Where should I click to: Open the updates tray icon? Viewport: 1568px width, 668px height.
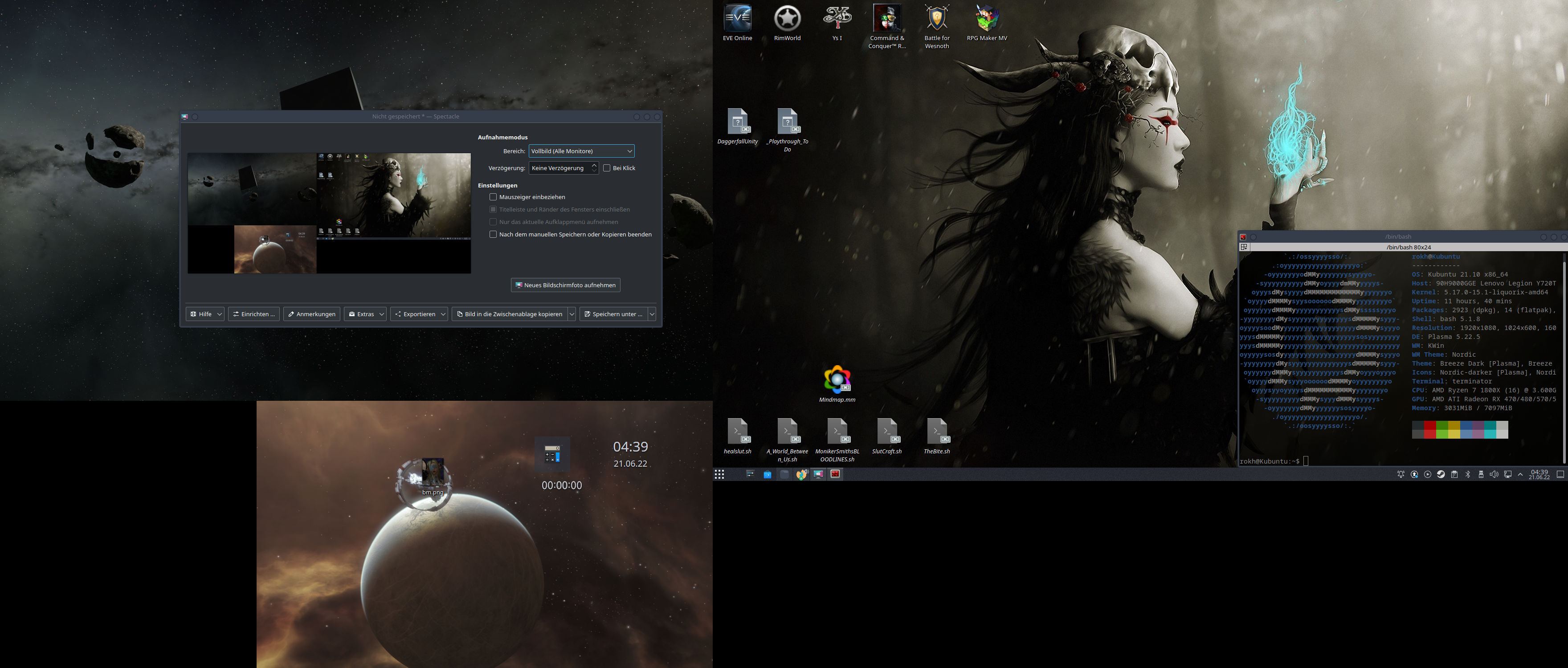tap(1414, 475)
